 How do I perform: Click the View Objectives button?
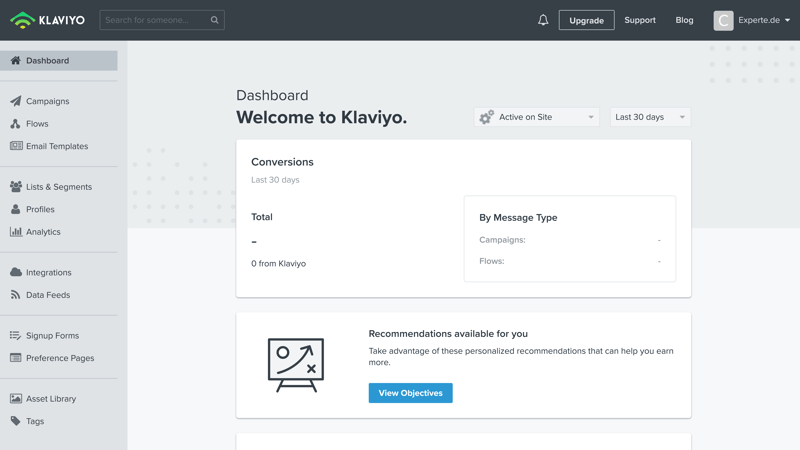410,393
